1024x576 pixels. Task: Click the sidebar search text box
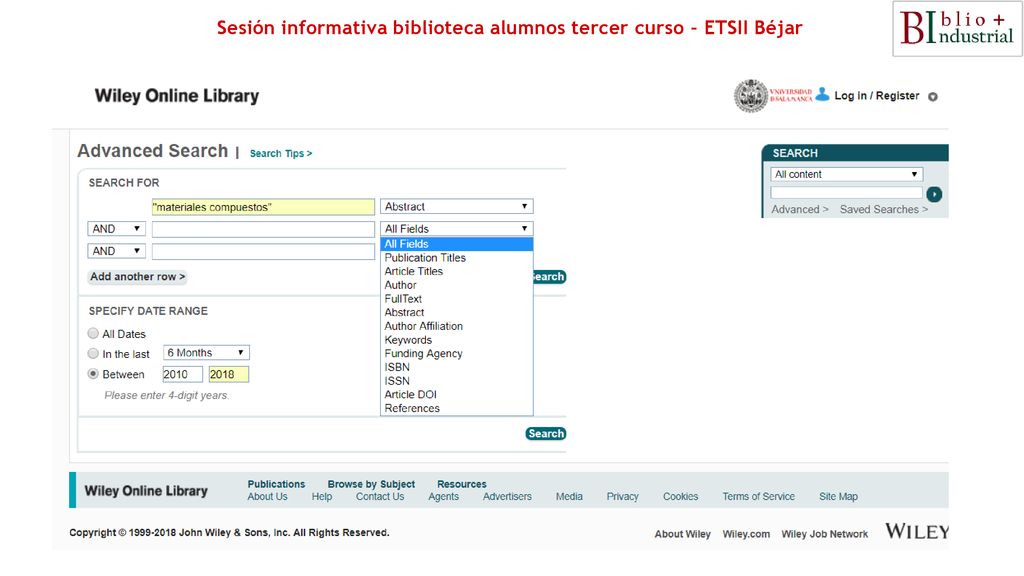(x=846, y=193)
